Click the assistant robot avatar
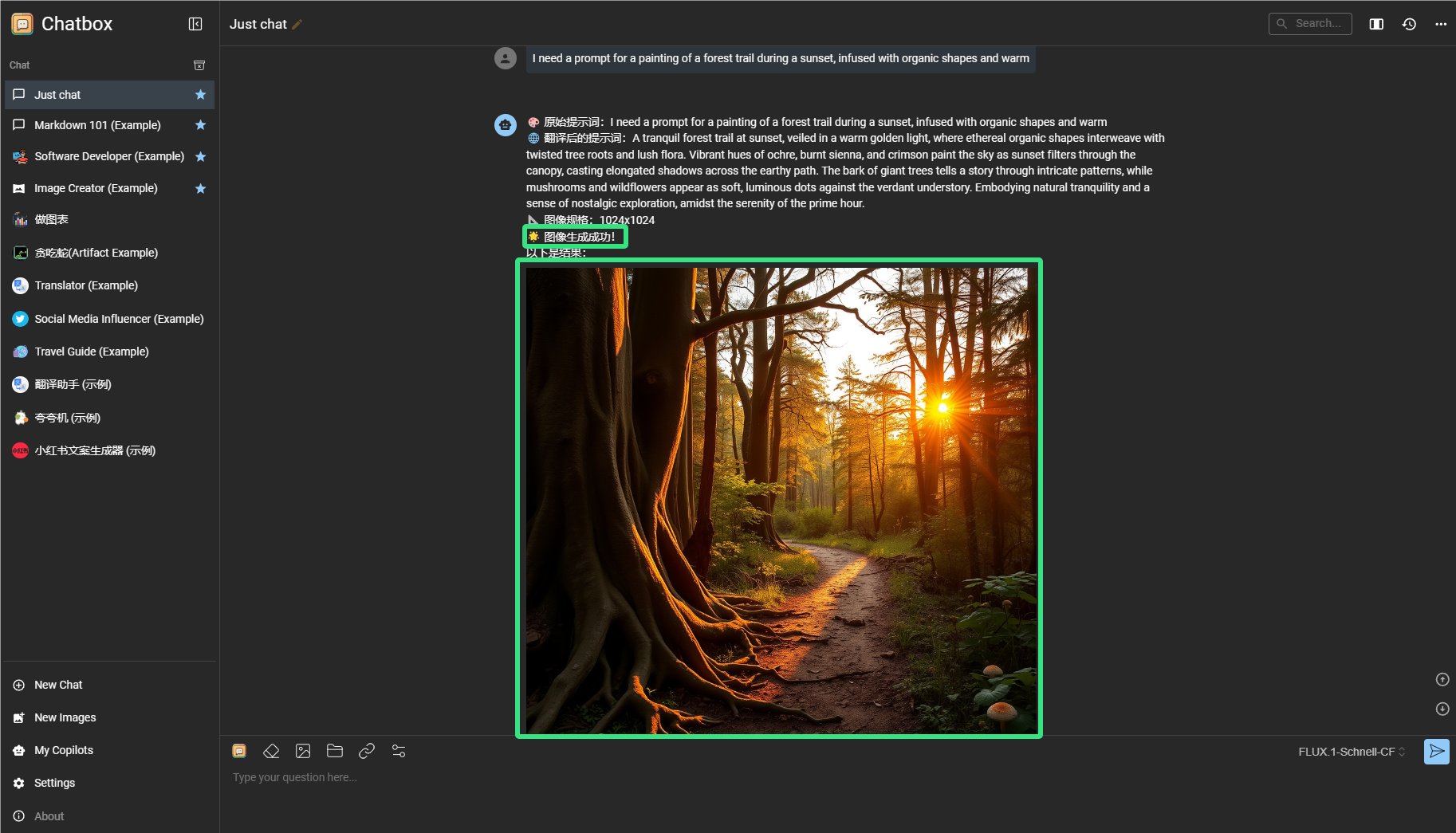The height and width of the screenshot is (833, 1456). tap(506, 125)
